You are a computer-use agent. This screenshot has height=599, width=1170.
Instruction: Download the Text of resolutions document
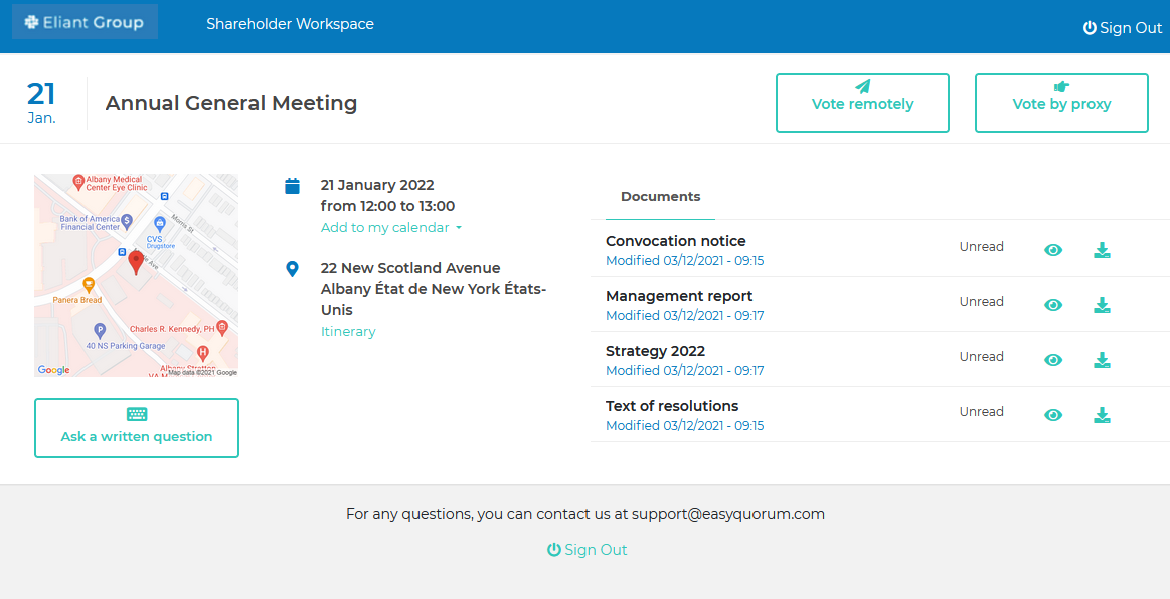click(1102, 415)
